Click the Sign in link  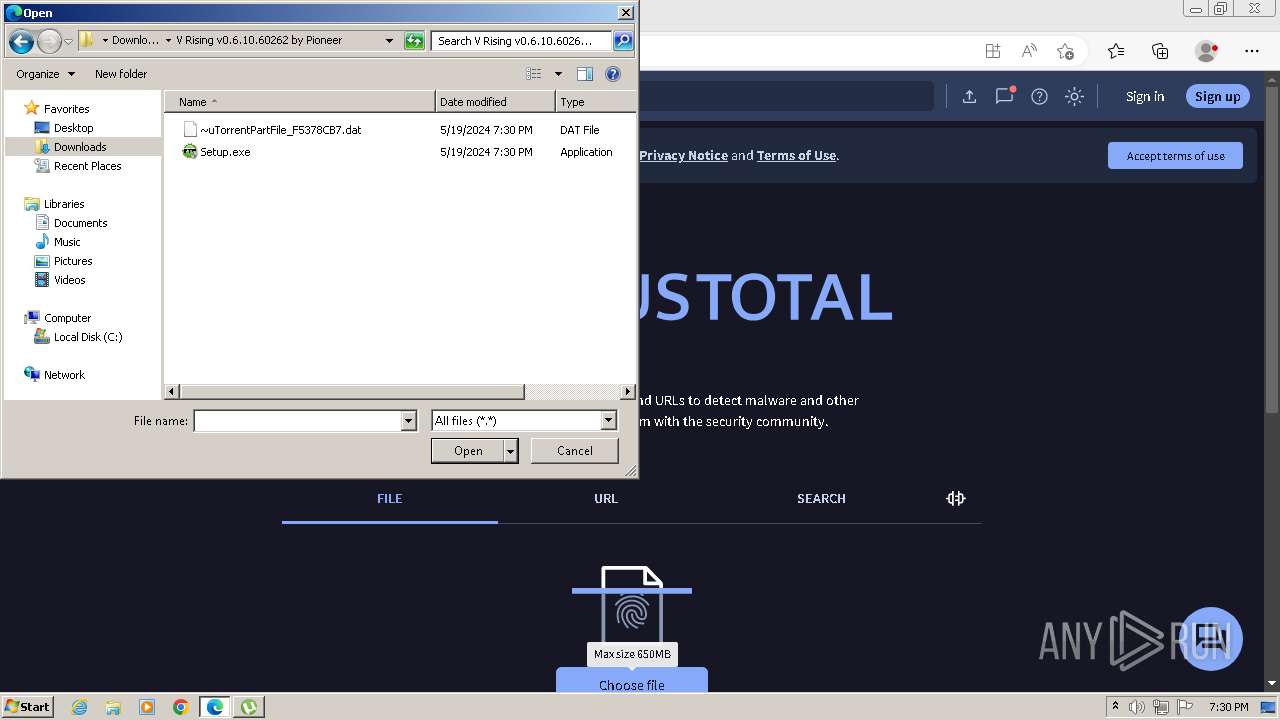tap(1145, 96)
